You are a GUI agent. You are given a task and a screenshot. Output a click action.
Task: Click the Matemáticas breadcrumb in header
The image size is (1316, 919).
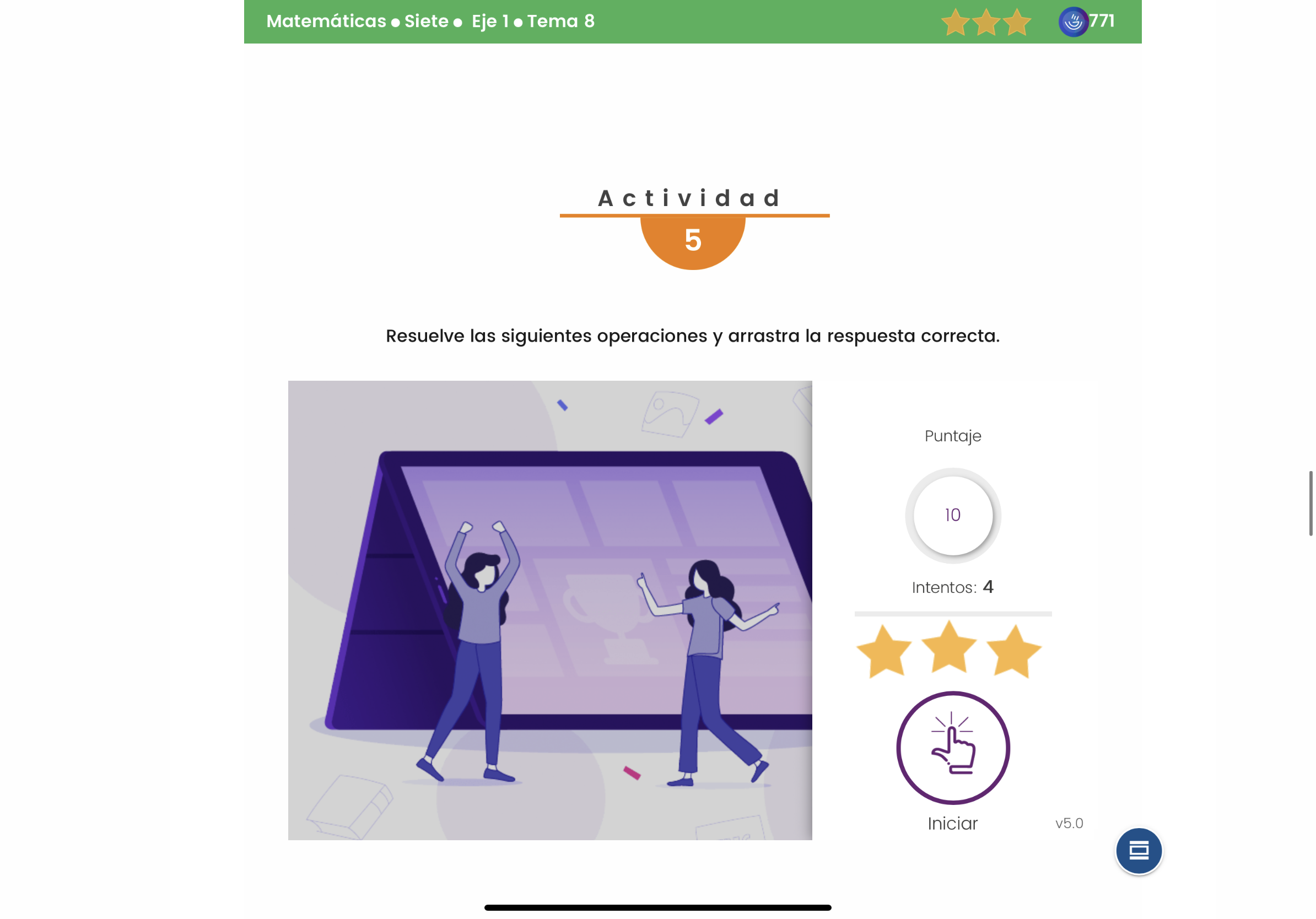[x=326, y=21]
